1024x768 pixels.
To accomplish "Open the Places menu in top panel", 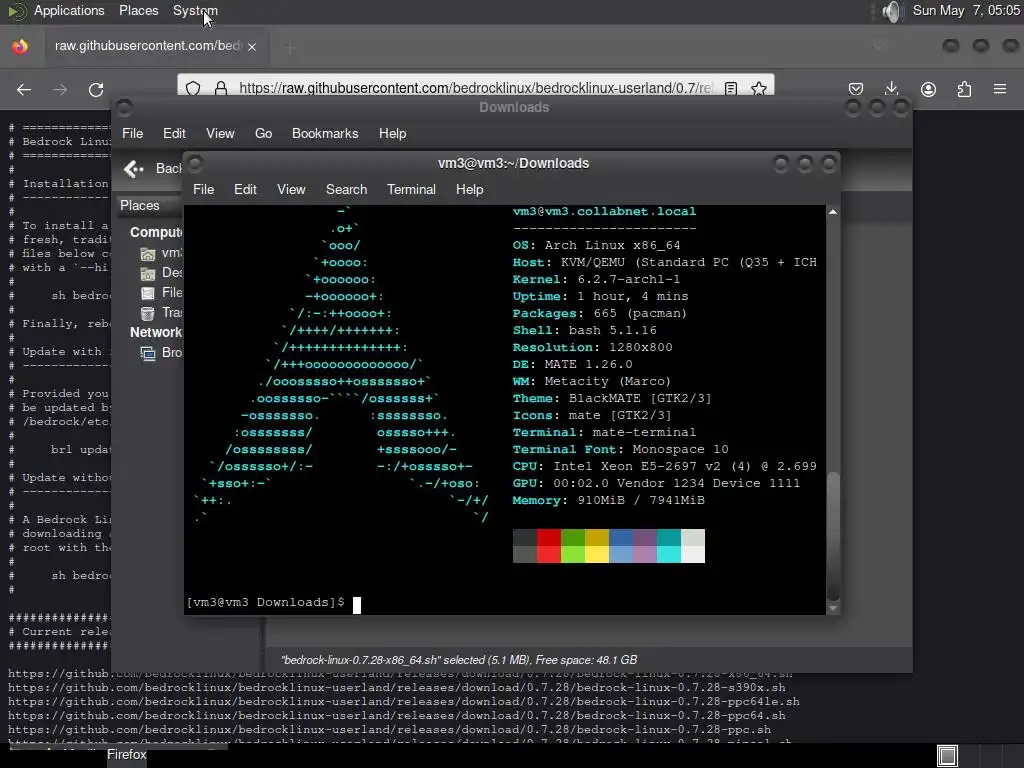I will [x=138, y=10].
